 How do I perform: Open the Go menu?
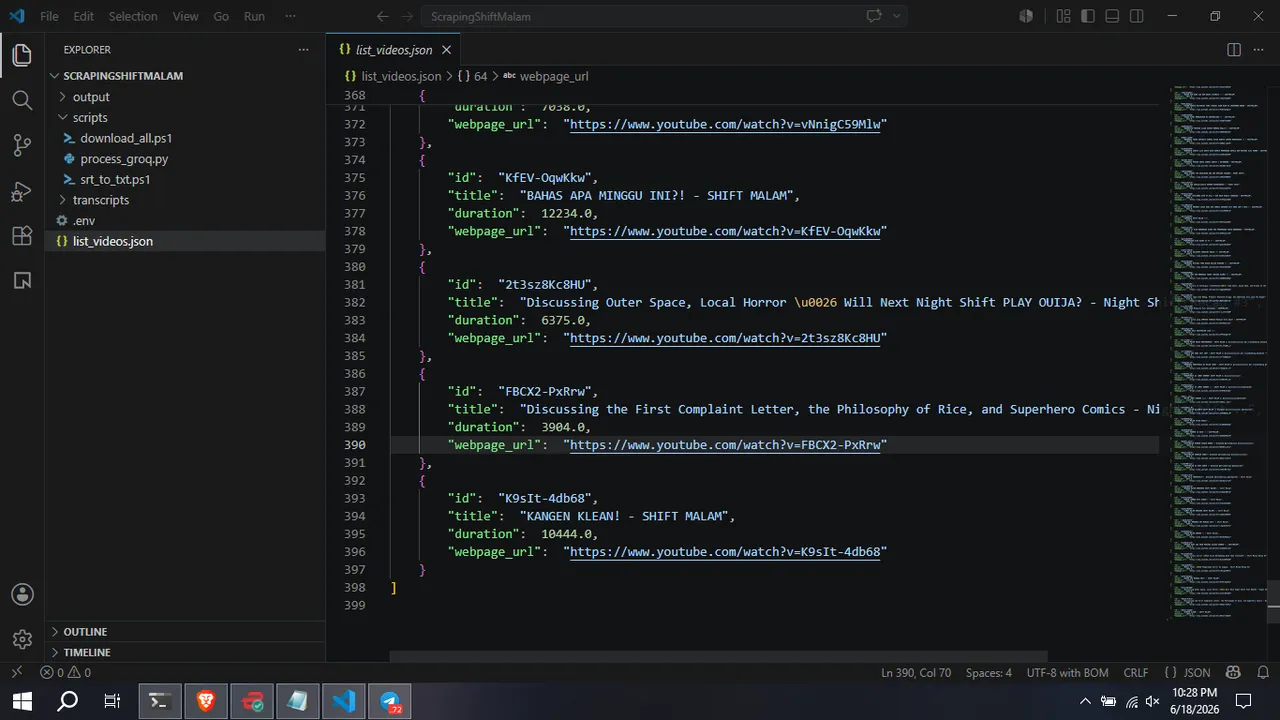click(221, 16)
